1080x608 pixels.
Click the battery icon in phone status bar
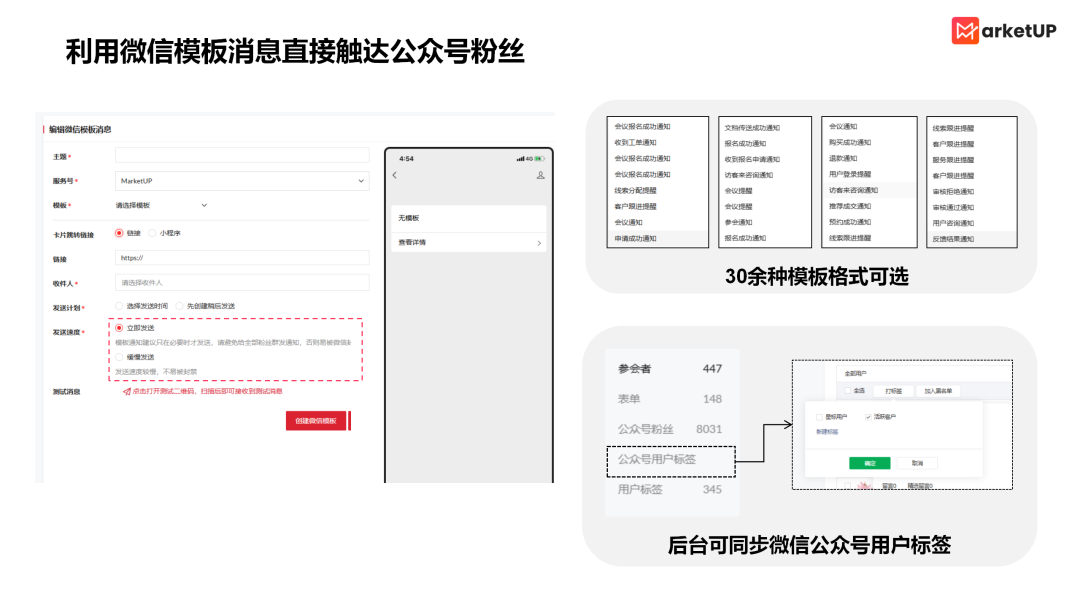(540, 159)
